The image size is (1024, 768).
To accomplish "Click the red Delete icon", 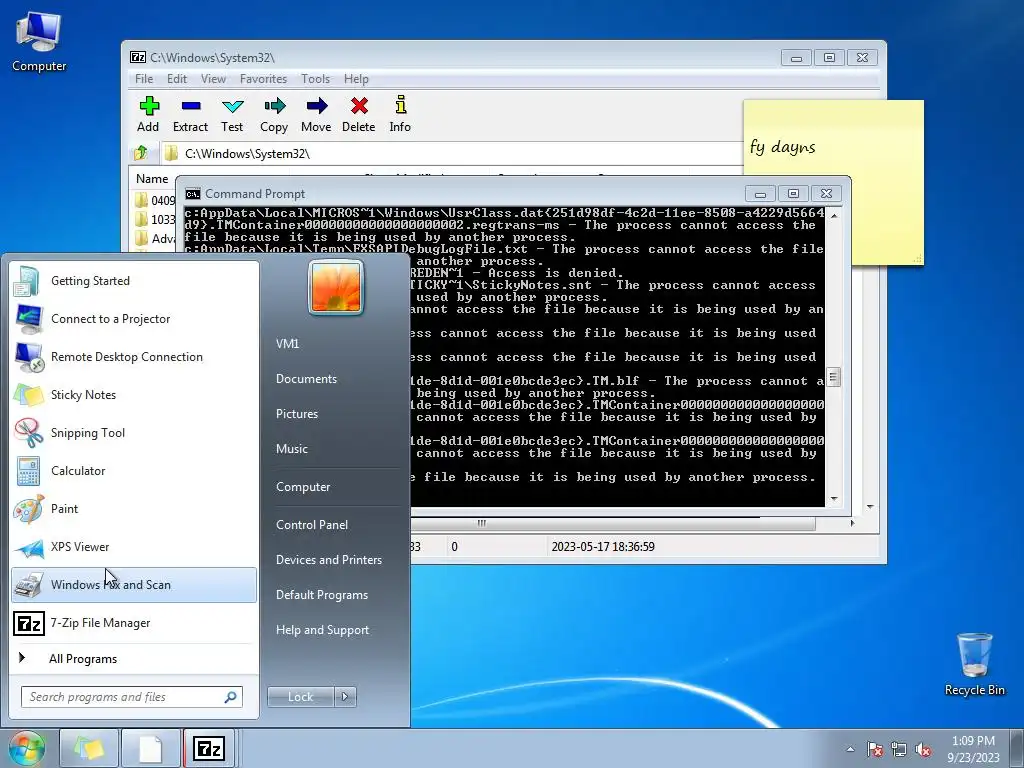I will [359, 106].
